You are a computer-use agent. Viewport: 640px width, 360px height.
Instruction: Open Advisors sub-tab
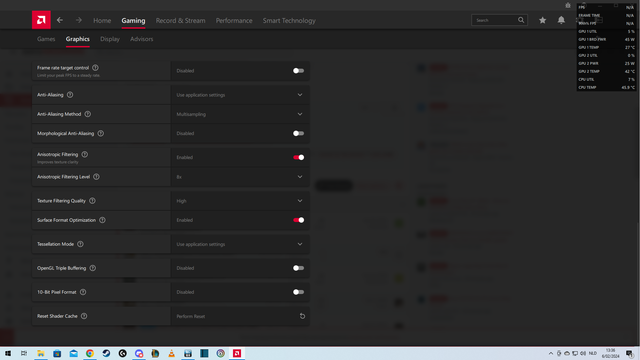point(142,39)
